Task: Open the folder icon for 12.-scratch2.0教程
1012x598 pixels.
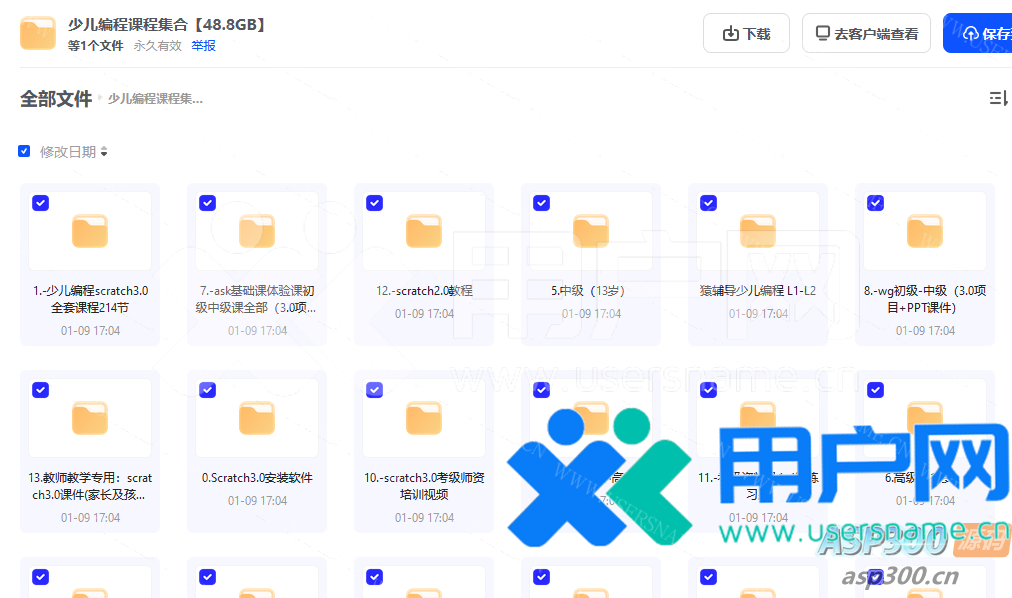Action: point(424,232)
